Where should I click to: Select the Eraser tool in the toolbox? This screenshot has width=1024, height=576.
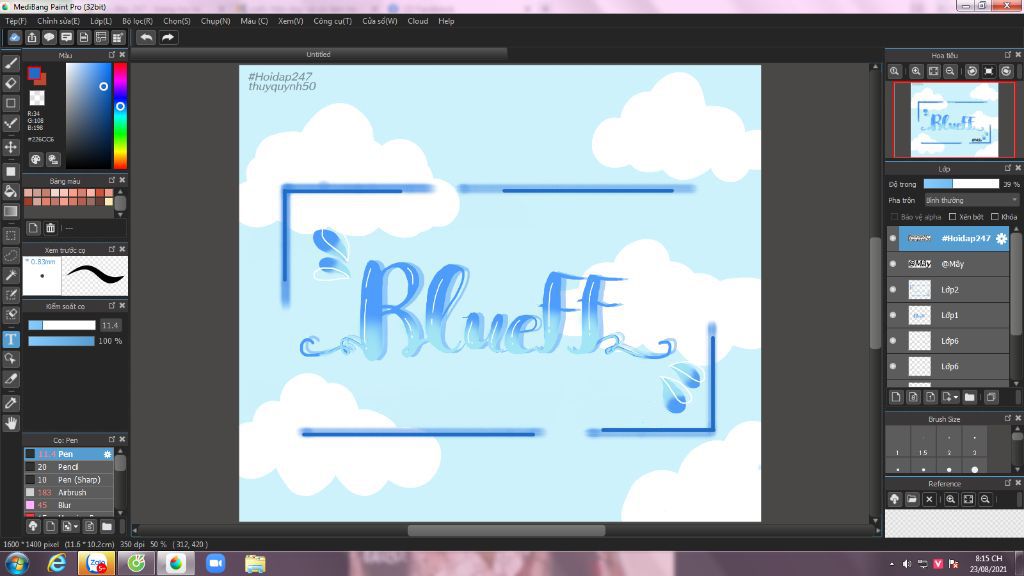tap(11, 83)
